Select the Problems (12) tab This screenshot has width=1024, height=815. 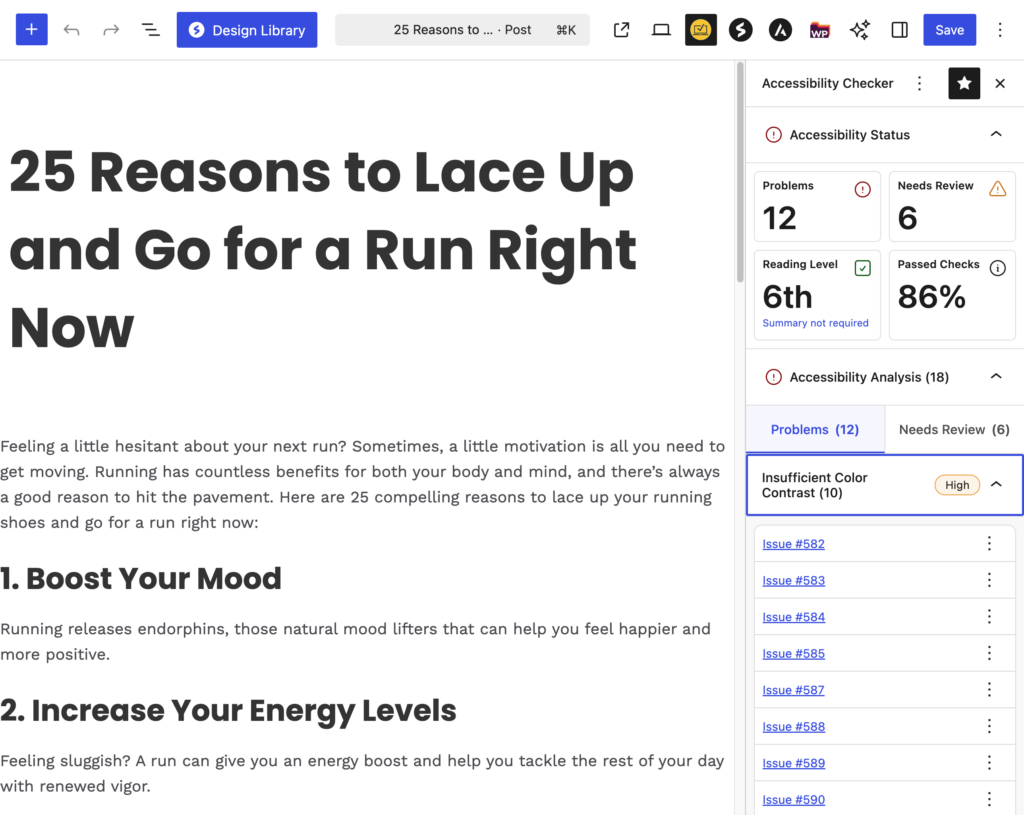click(x=814, y=430)
